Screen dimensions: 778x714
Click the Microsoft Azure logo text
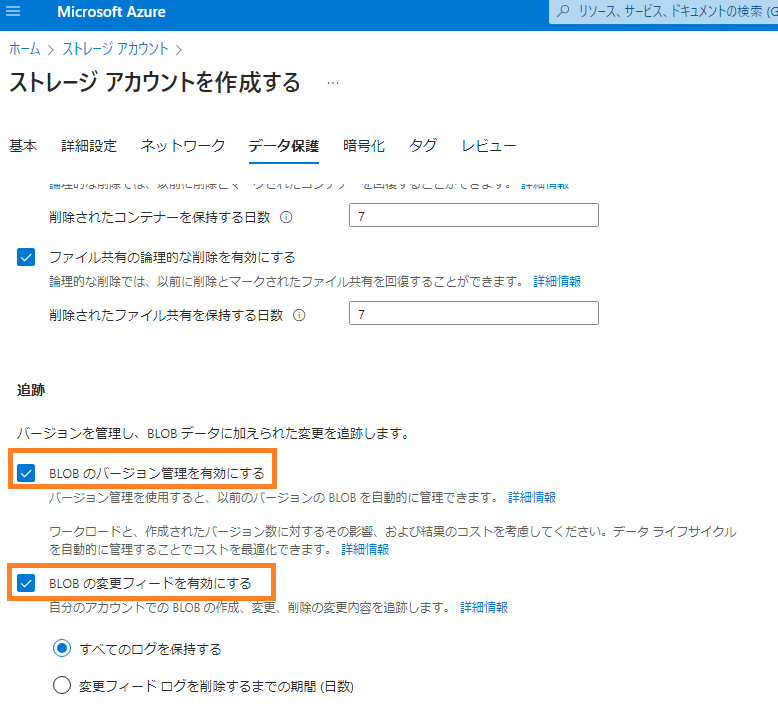(111, 11)
